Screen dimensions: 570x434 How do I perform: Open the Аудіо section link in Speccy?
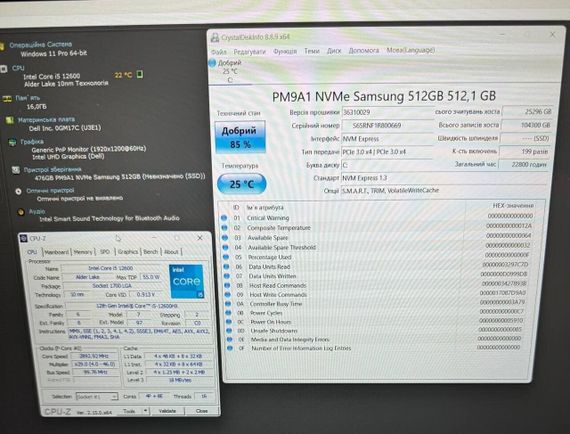tap(37, 211)
